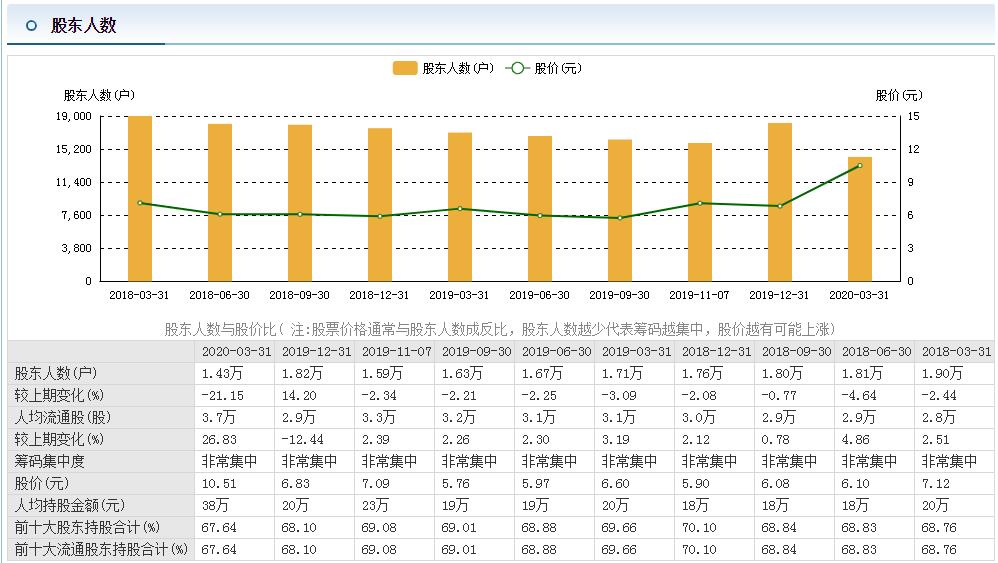The width and height of the screenshot is (998, 563).
Task: Toggle the green 股价(元) legend line series
Action: (544, 68)
